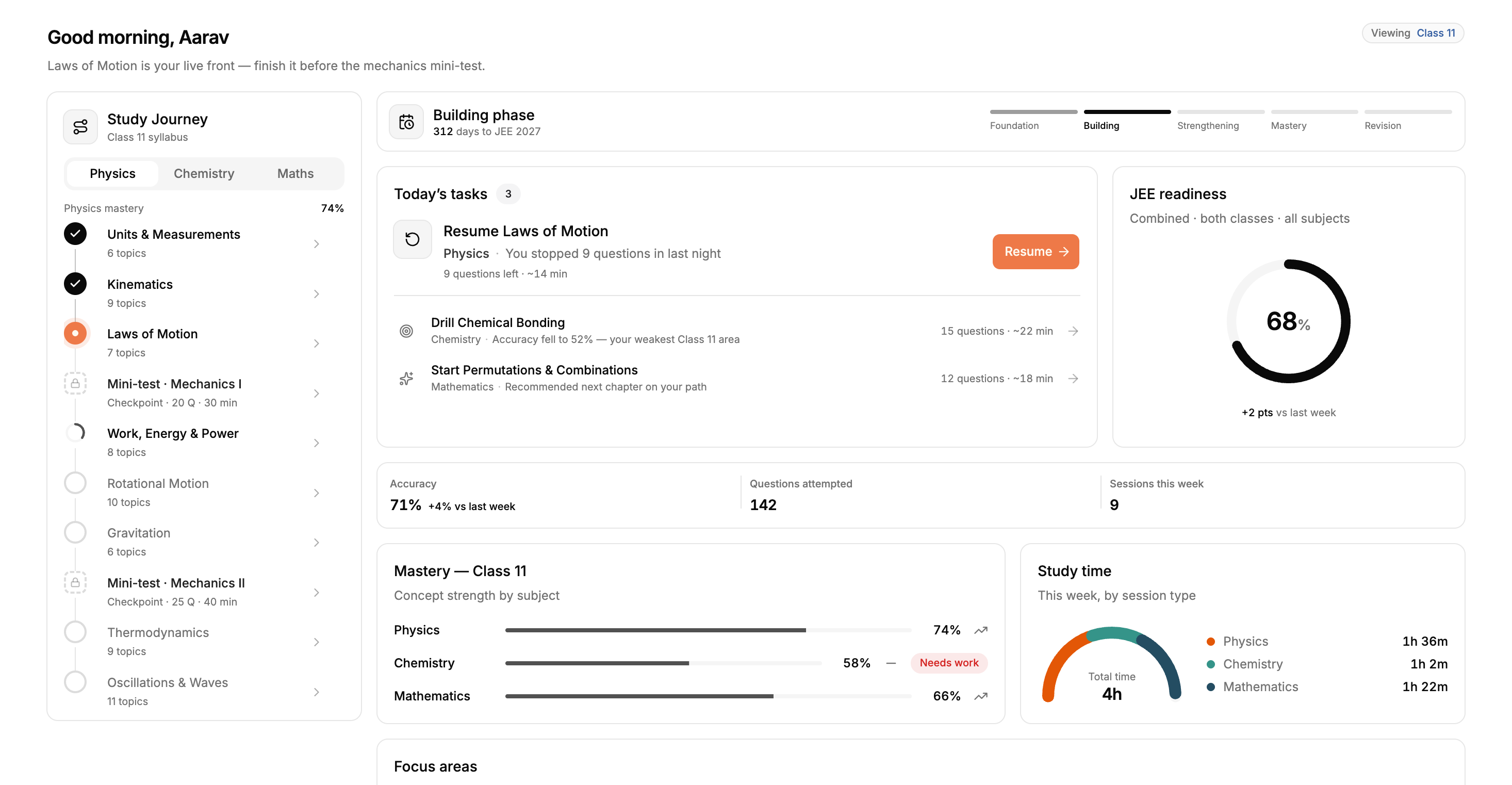
Task: Click the flat trend dash in the Chemistry mastery row
Action: coord(891,663)
